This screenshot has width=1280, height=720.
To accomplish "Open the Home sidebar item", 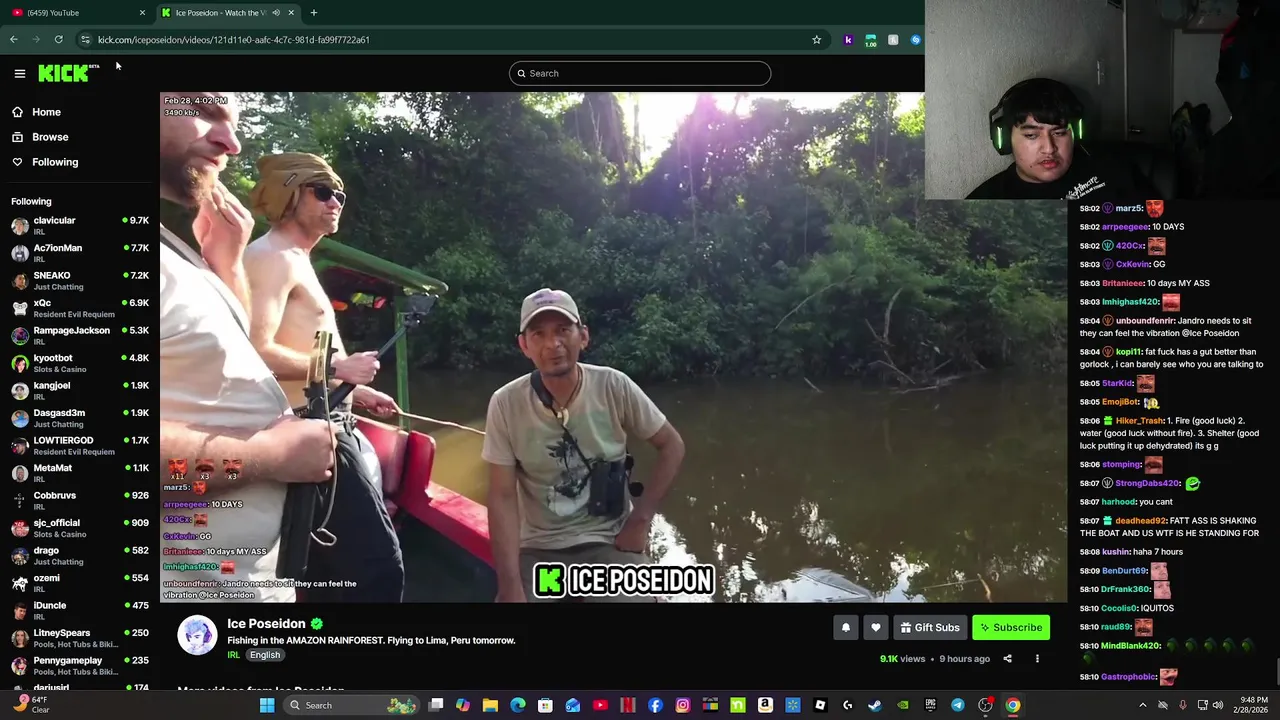I will 46,112.
